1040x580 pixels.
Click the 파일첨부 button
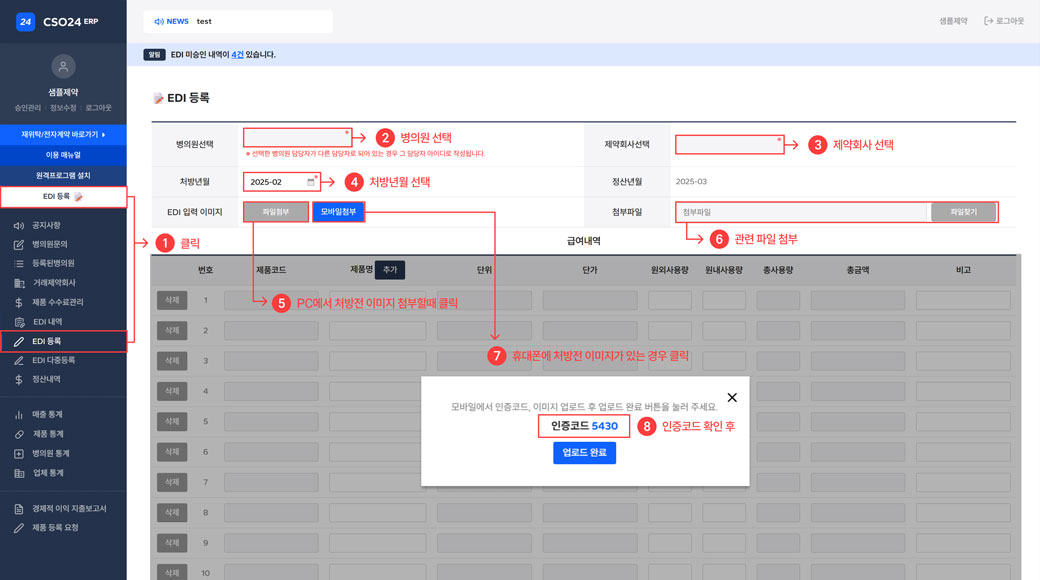pyautogui.click(x=275, y=212)
